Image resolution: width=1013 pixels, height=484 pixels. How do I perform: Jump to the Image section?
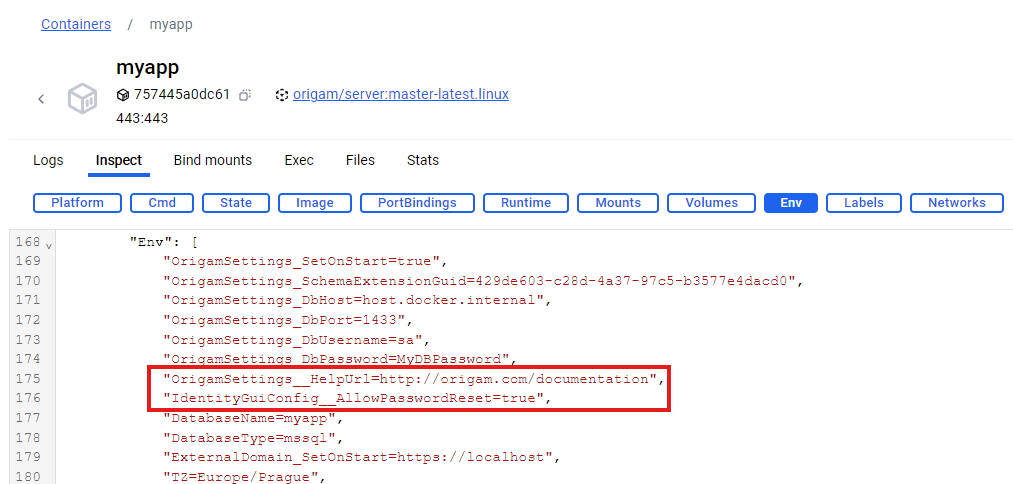pos(315,203)
